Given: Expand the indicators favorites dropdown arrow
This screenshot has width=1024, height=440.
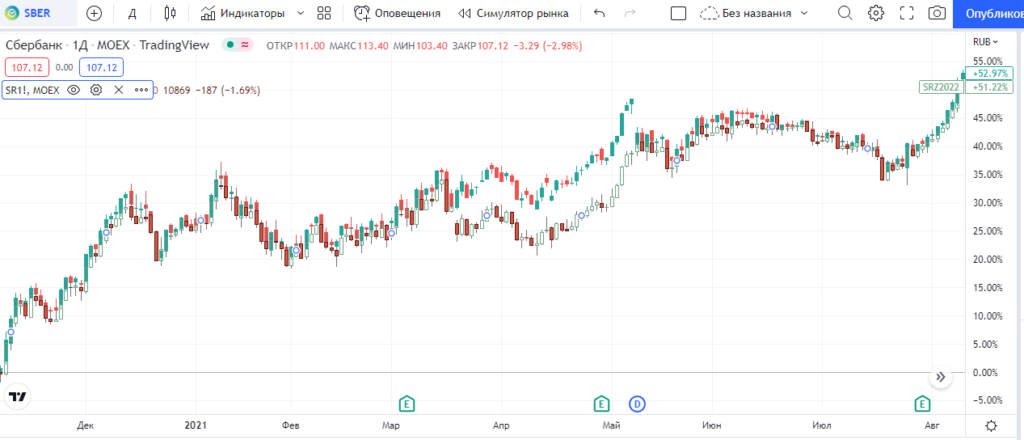Looking at the screenshot, I should (x=300, y=13).
